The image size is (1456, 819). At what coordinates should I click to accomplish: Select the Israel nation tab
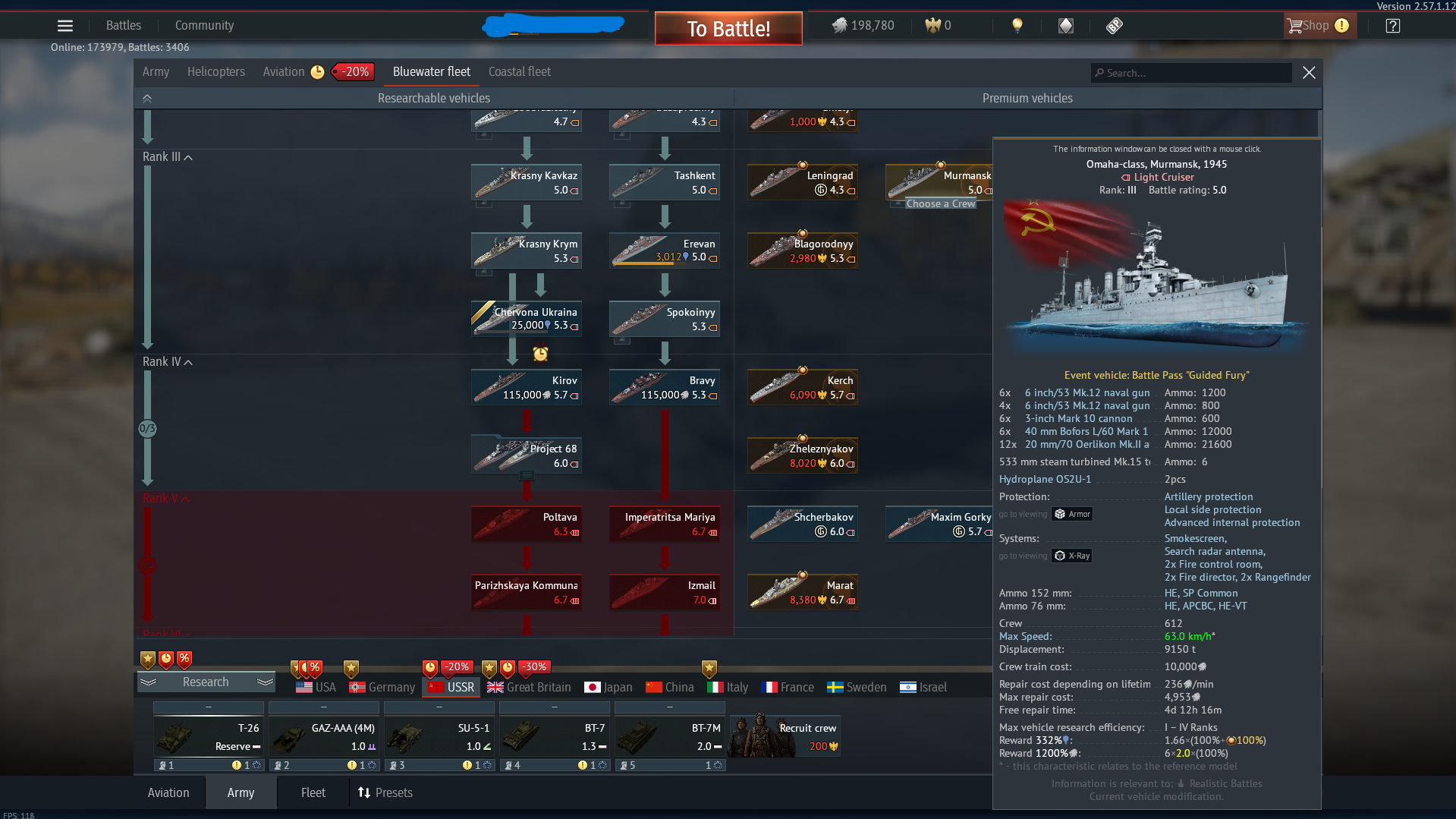923,688
